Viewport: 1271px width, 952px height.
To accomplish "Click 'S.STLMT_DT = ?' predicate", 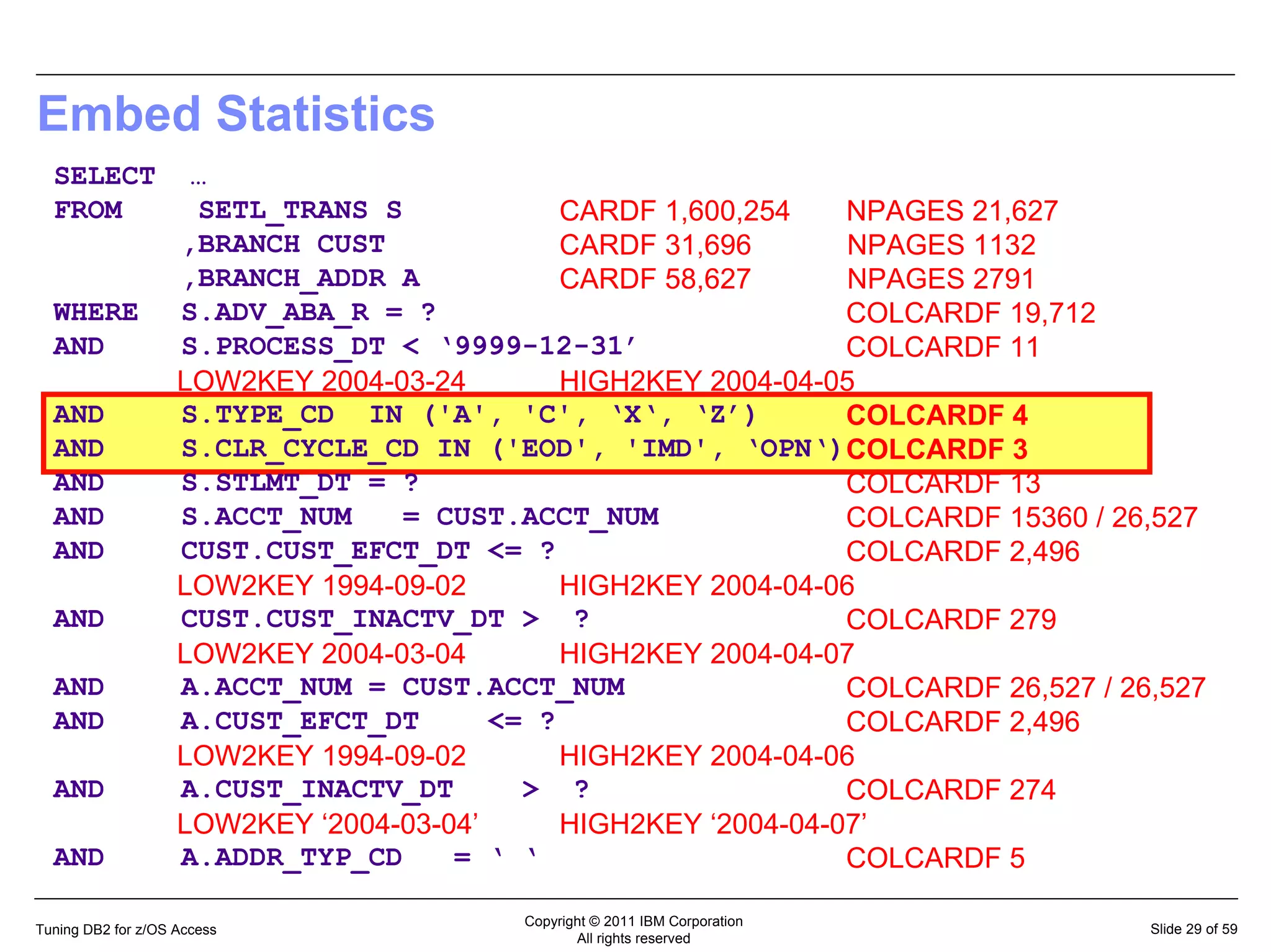I will (300, 483).
